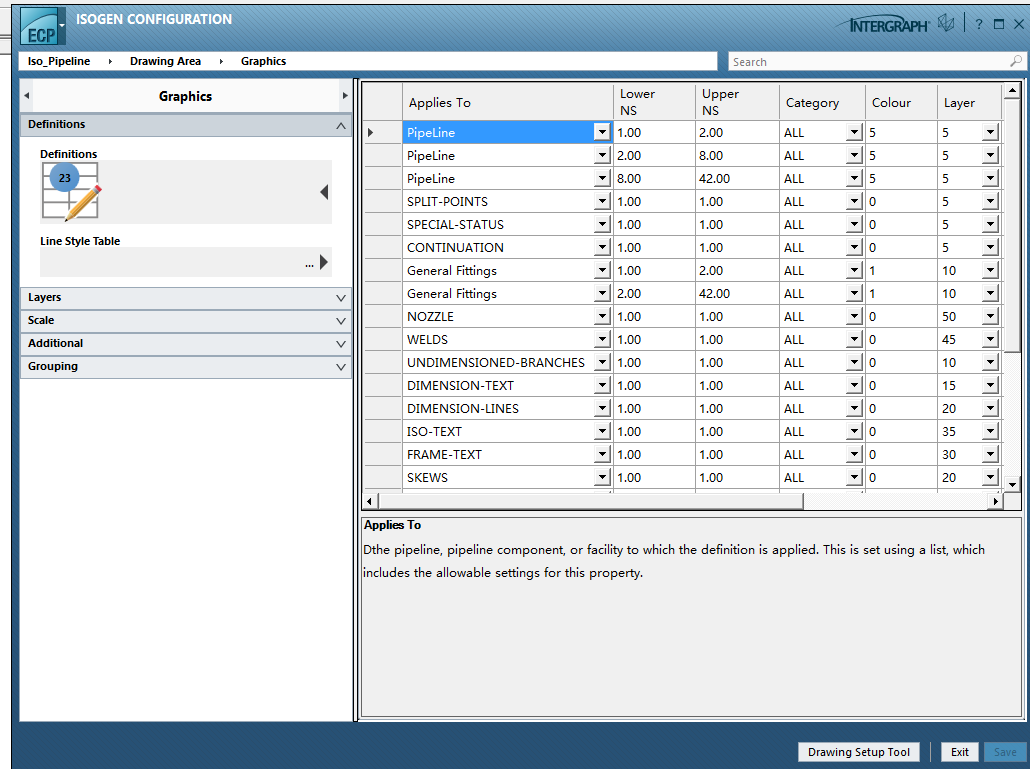
Task: Click the right arrow beside Graphics heading
Action: tap(345, 96)
